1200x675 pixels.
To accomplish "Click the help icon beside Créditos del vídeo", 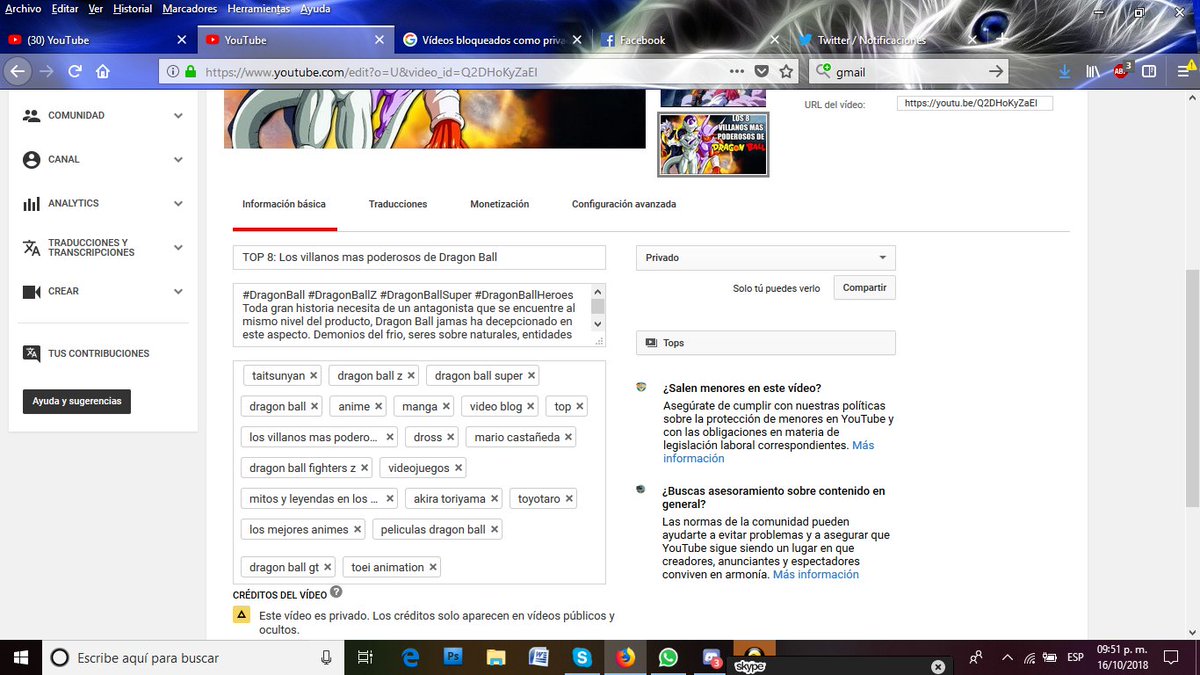I will [x=336, y=593].
